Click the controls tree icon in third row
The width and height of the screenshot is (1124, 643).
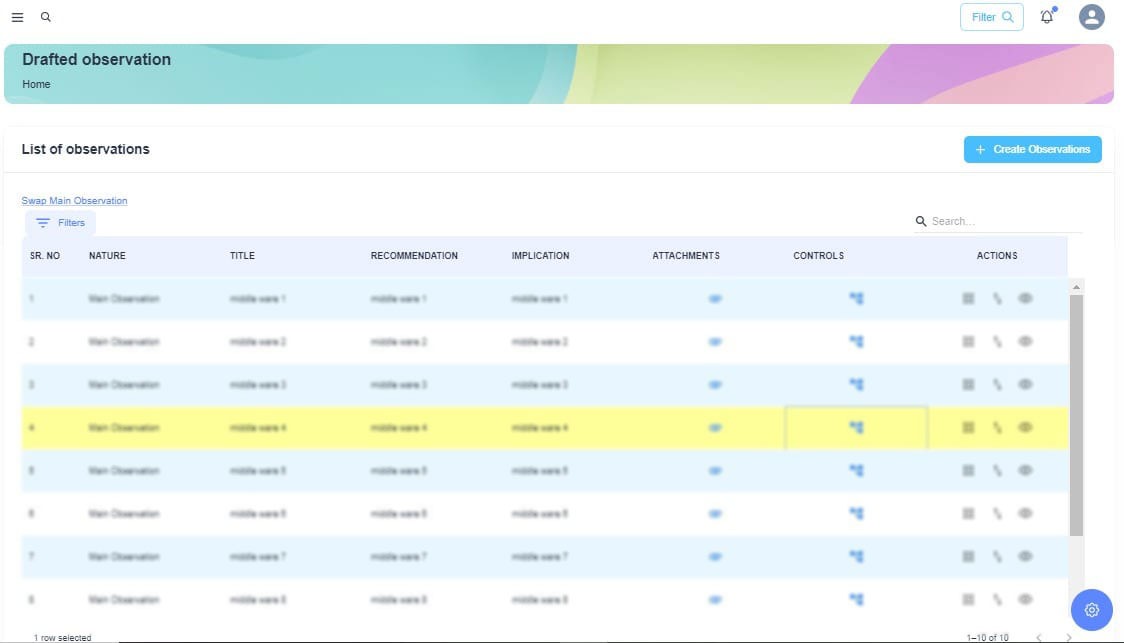tap(856, 384)
